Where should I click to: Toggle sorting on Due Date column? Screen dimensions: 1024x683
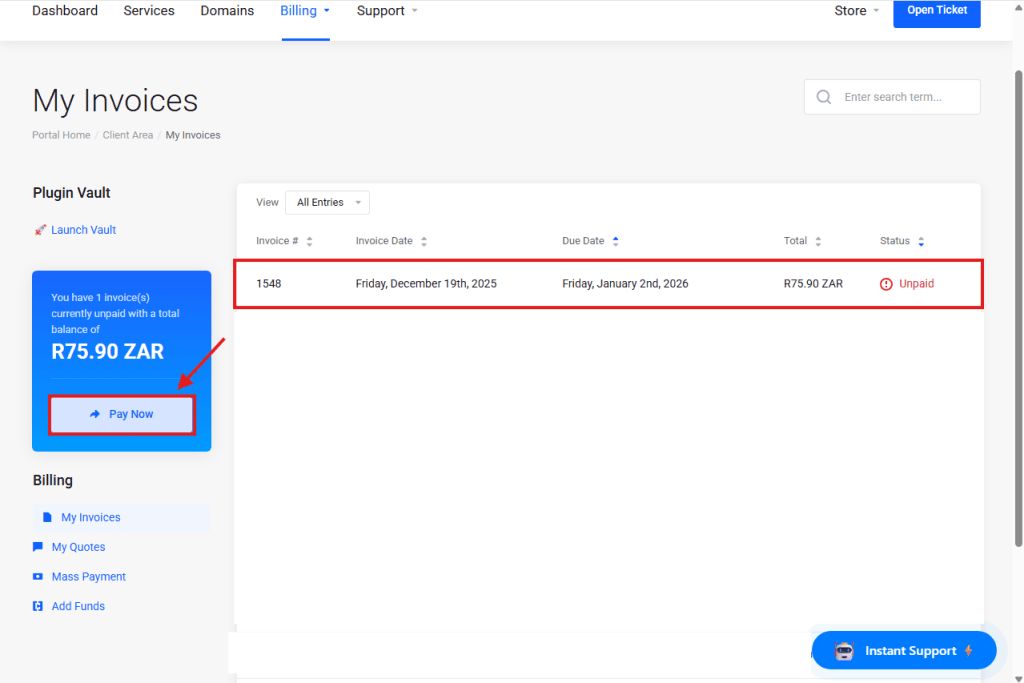point(615,241)
